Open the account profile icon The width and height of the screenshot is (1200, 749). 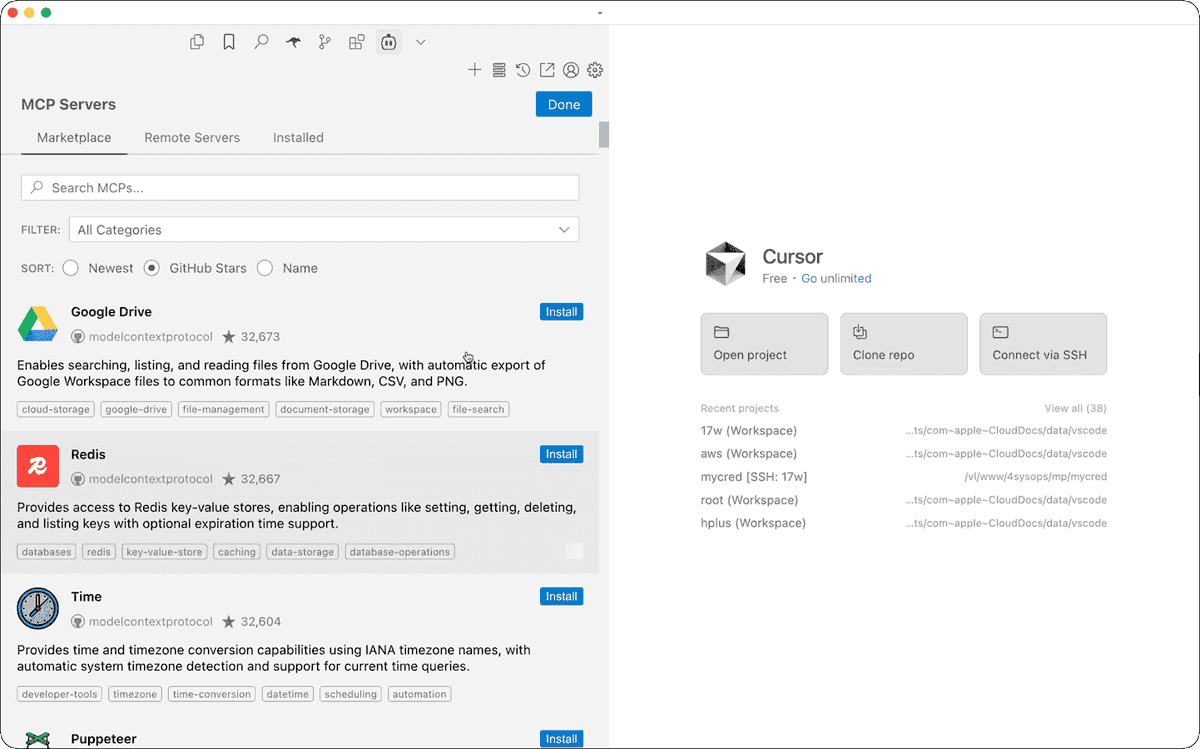[x=571, y=70]
